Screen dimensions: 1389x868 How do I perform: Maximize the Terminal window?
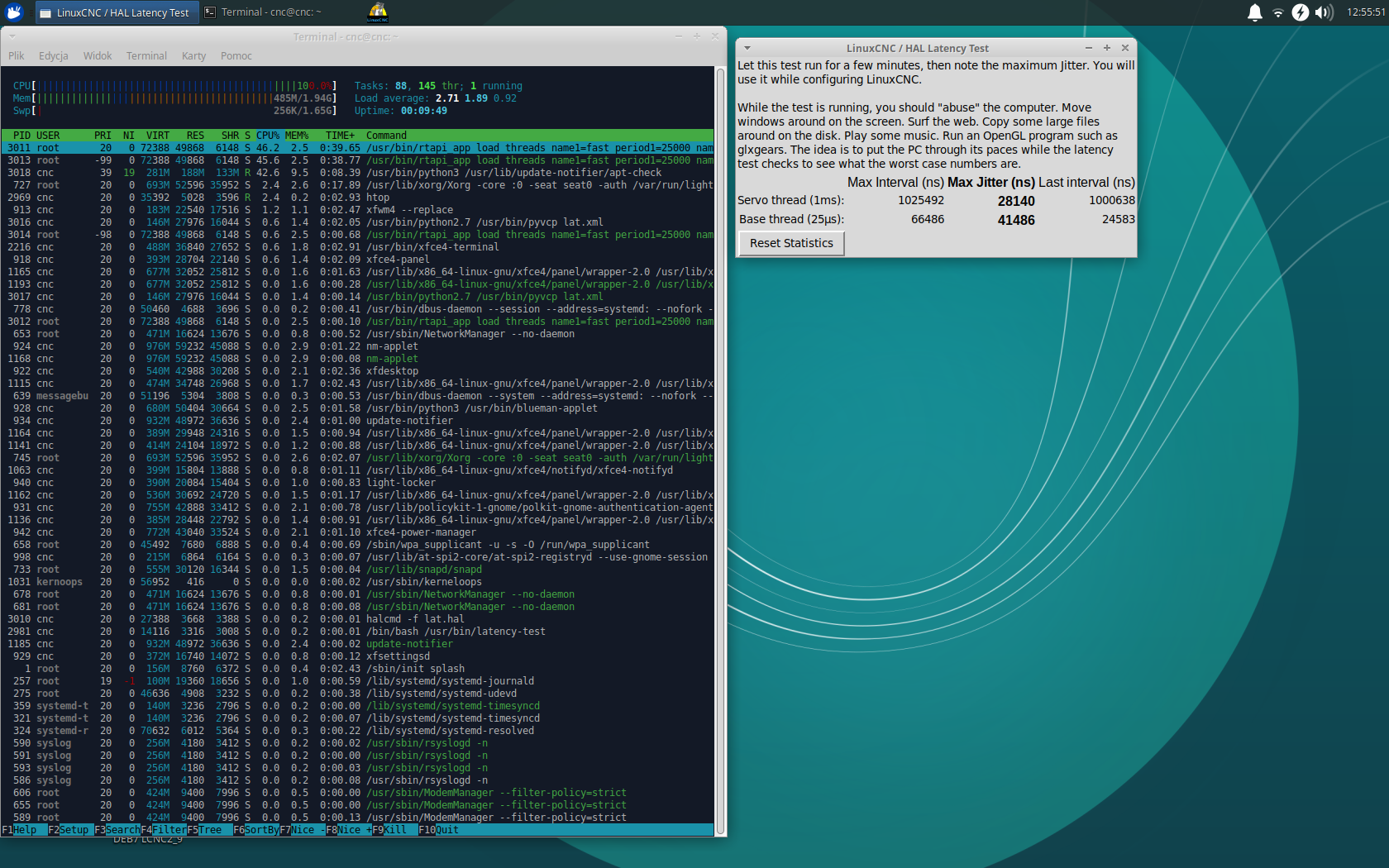pyautogui.click(x=697, y=36)
